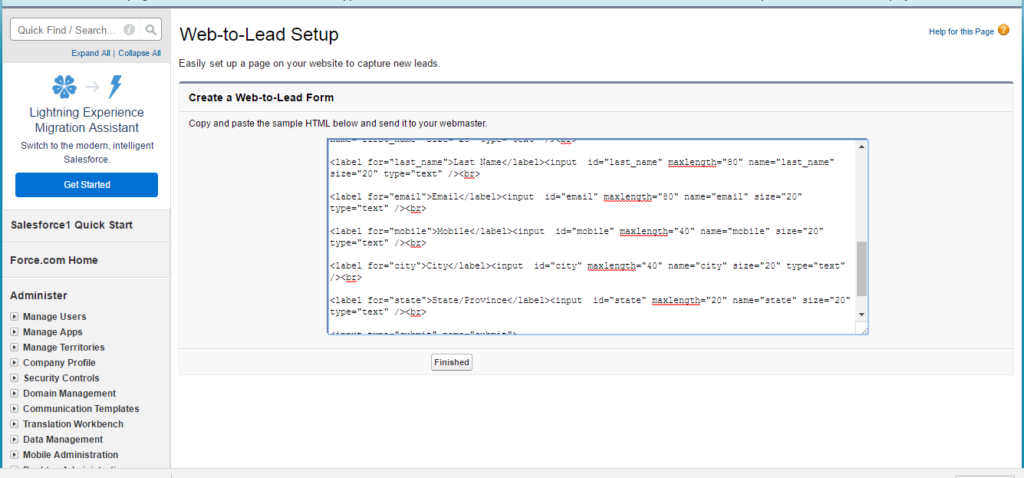This screenshot has height=478, width=1024.
Task: Click the Quick Find info icon
Action: pyautogui.click(x=129, y=29)
